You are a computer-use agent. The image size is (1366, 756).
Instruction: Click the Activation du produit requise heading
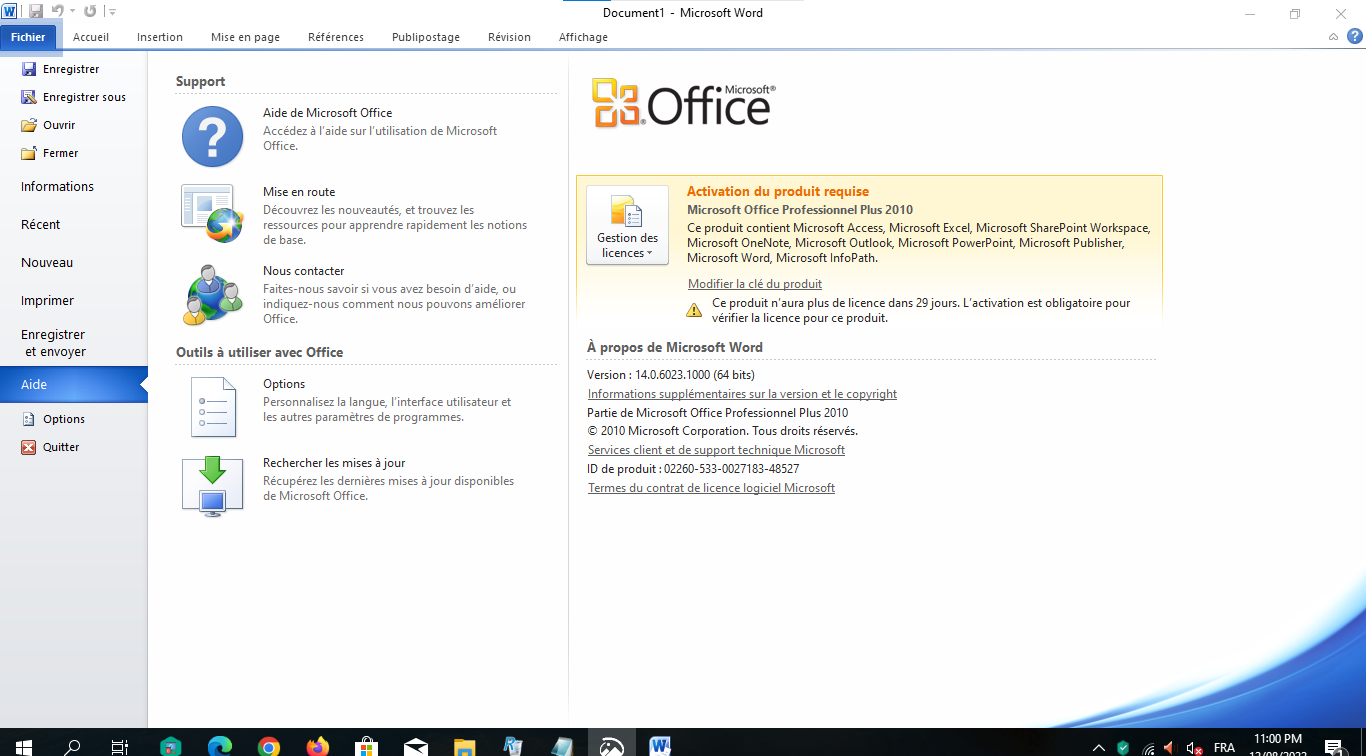click(x=778, y=191)
